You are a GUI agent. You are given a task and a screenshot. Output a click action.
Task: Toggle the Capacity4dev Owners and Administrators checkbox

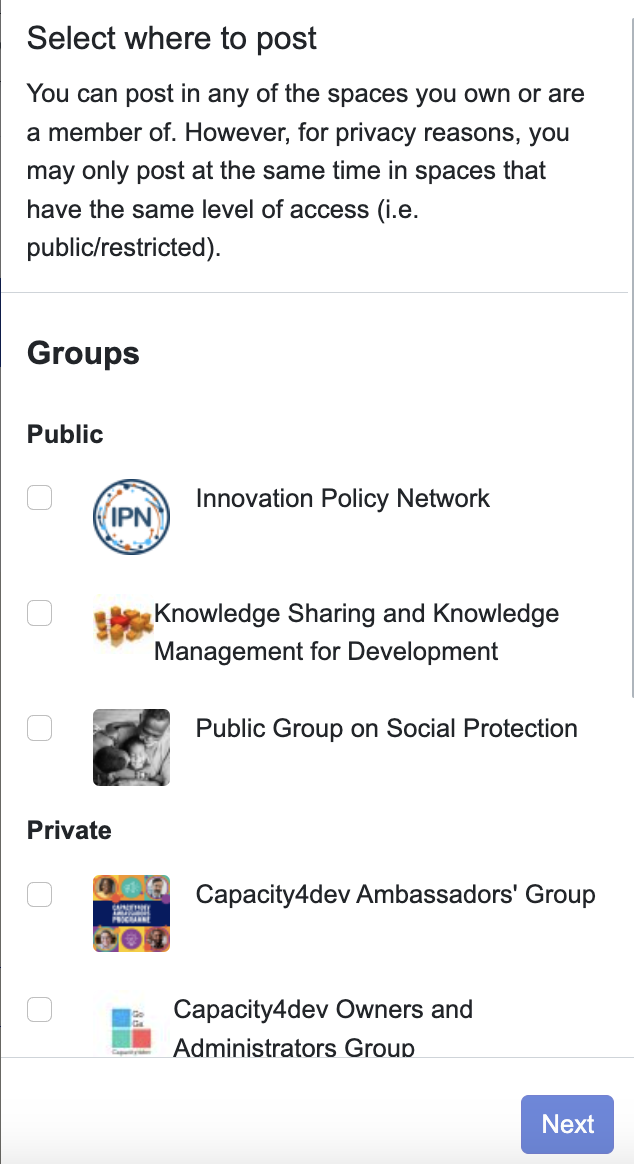click(x=39, y=1009)
